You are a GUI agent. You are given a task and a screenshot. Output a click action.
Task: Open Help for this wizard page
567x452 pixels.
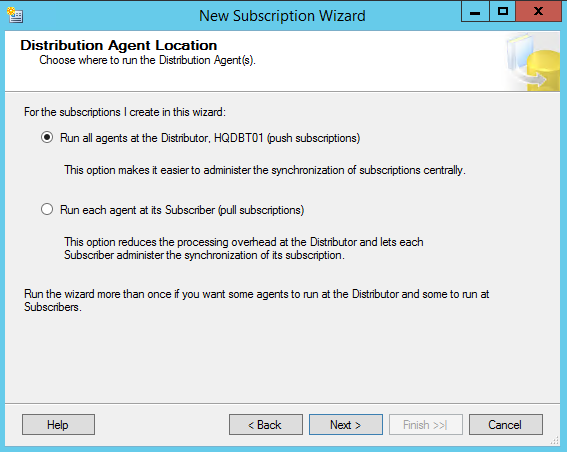coord(58,425)
